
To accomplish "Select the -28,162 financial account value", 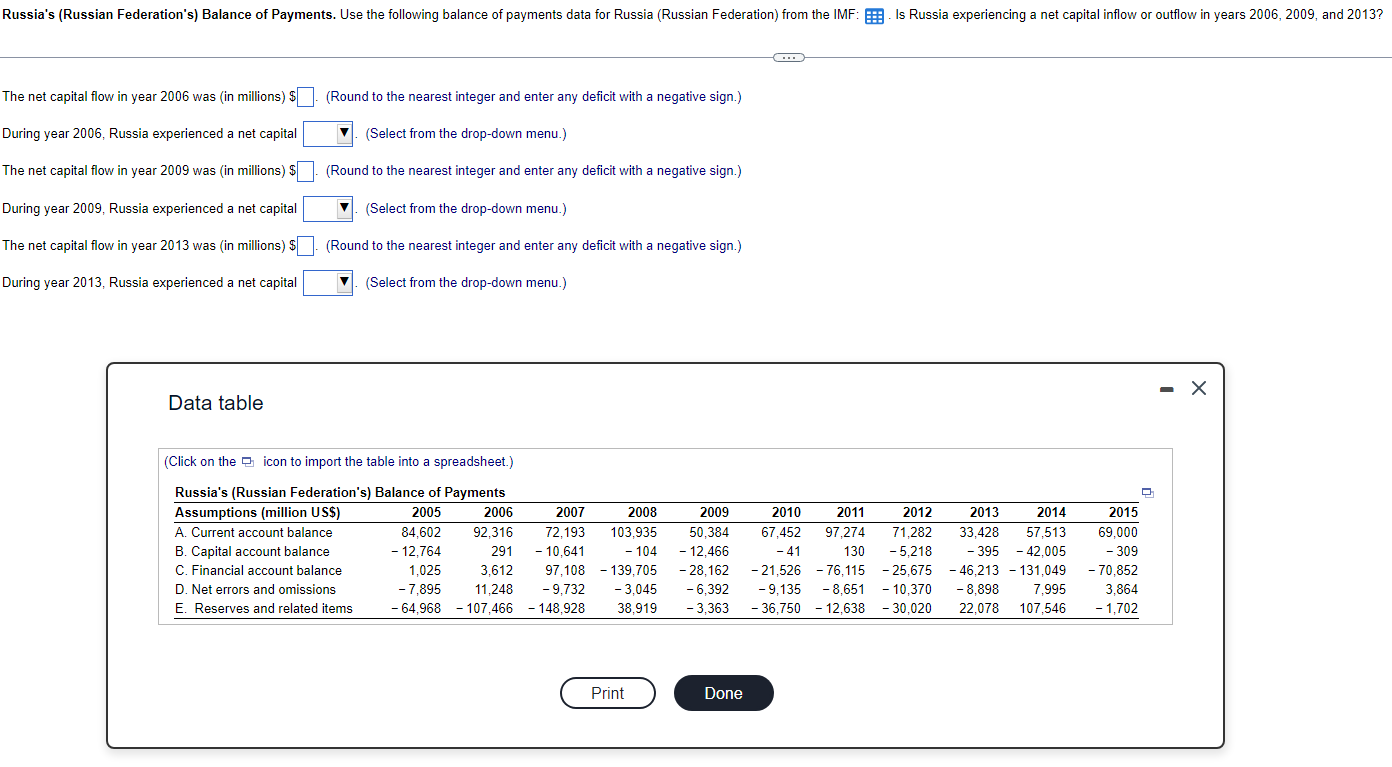I will point(704,570).
